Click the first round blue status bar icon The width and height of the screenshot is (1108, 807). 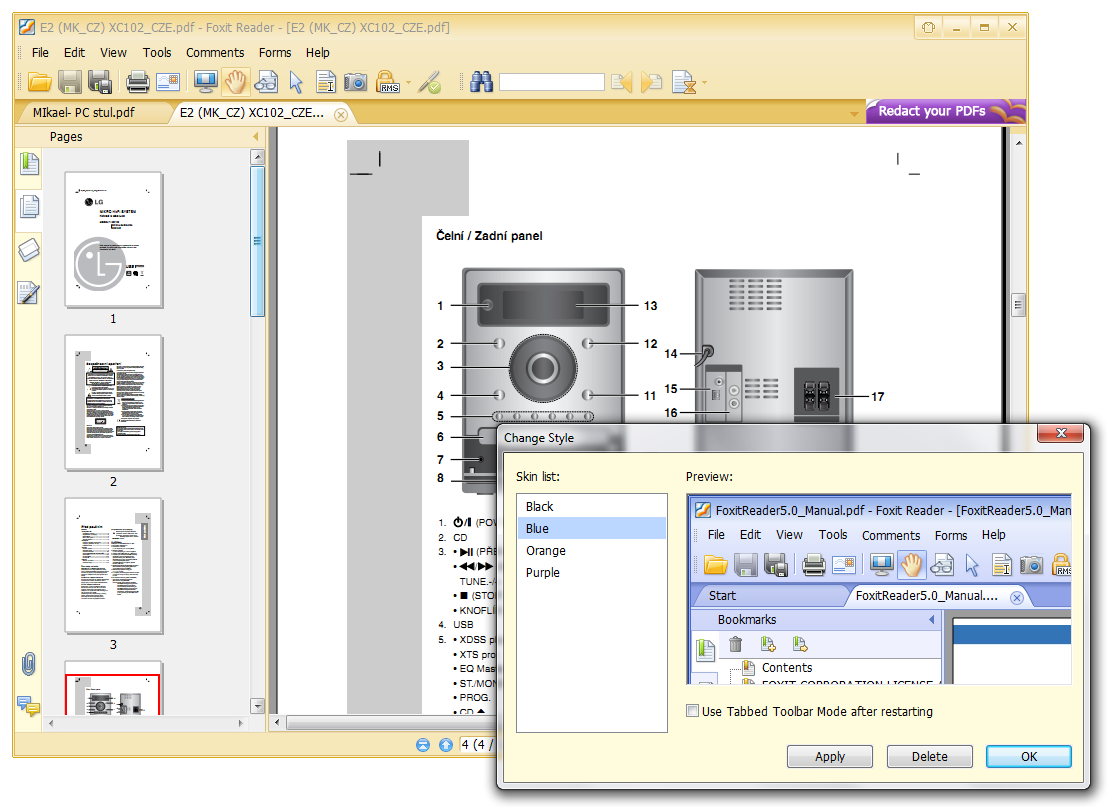[423, 745]
